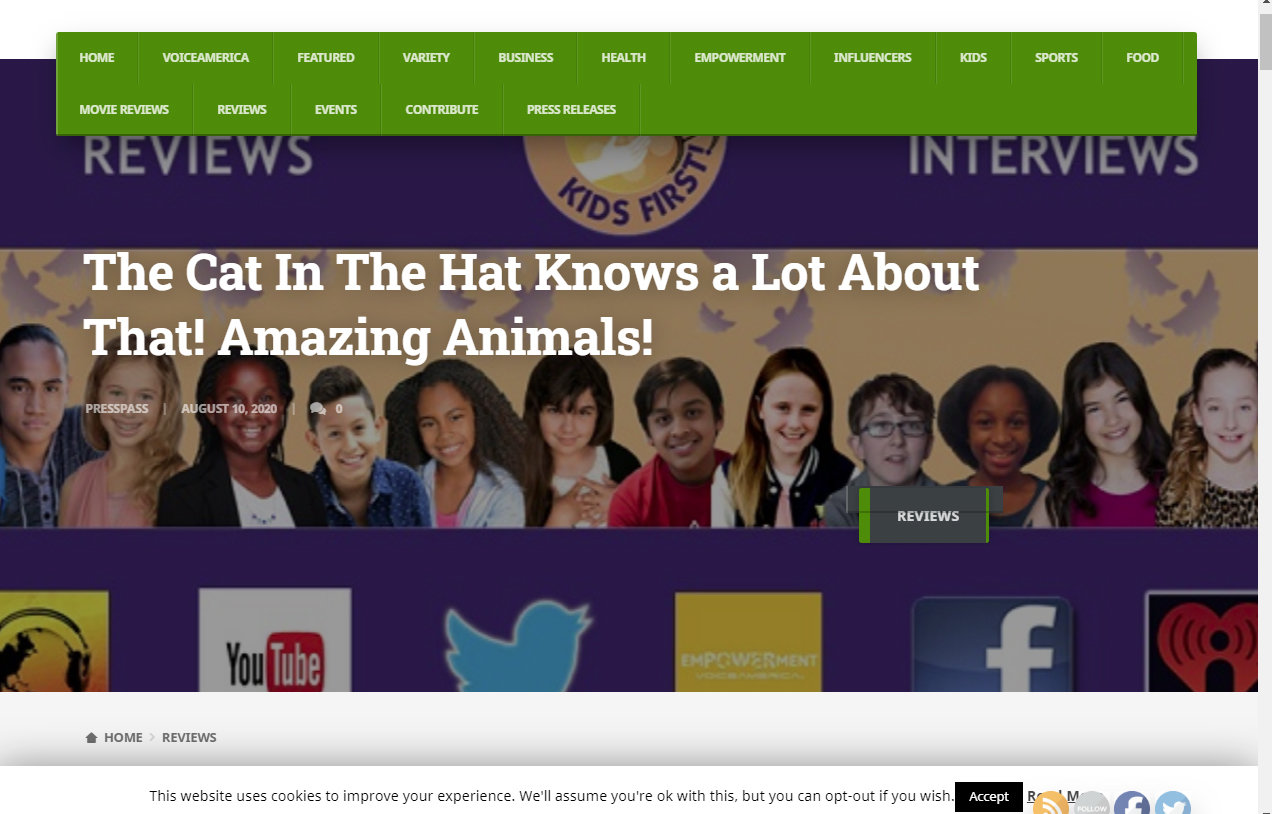Open the Facebook share icon at bottom
The width and height of the screenshot is (1272, 814).
point(1132,803)
